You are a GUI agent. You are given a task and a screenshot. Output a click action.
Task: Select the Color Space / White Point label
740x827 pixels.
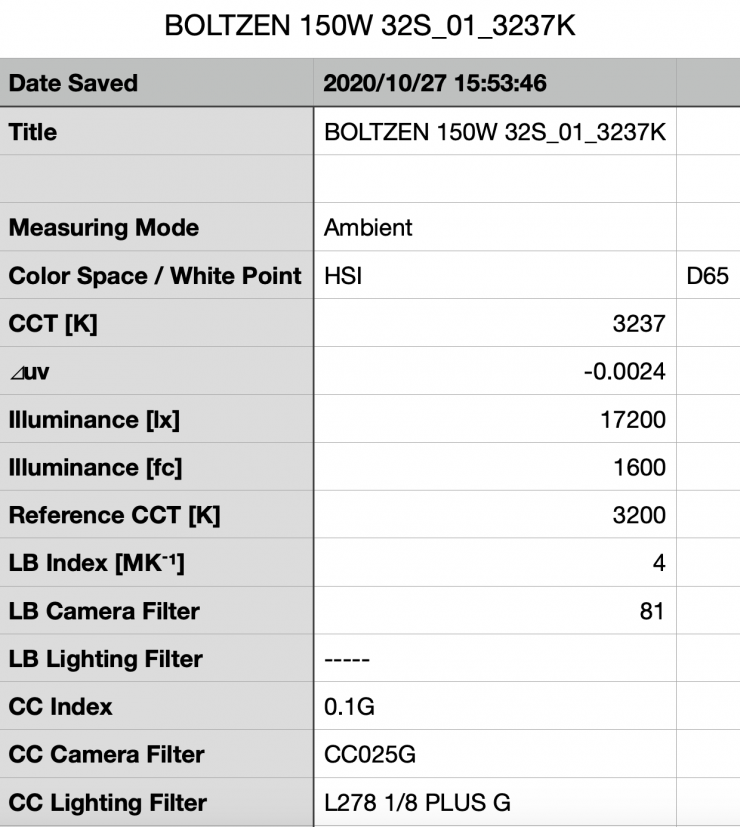pyautogui.click(x=155, y=275)
